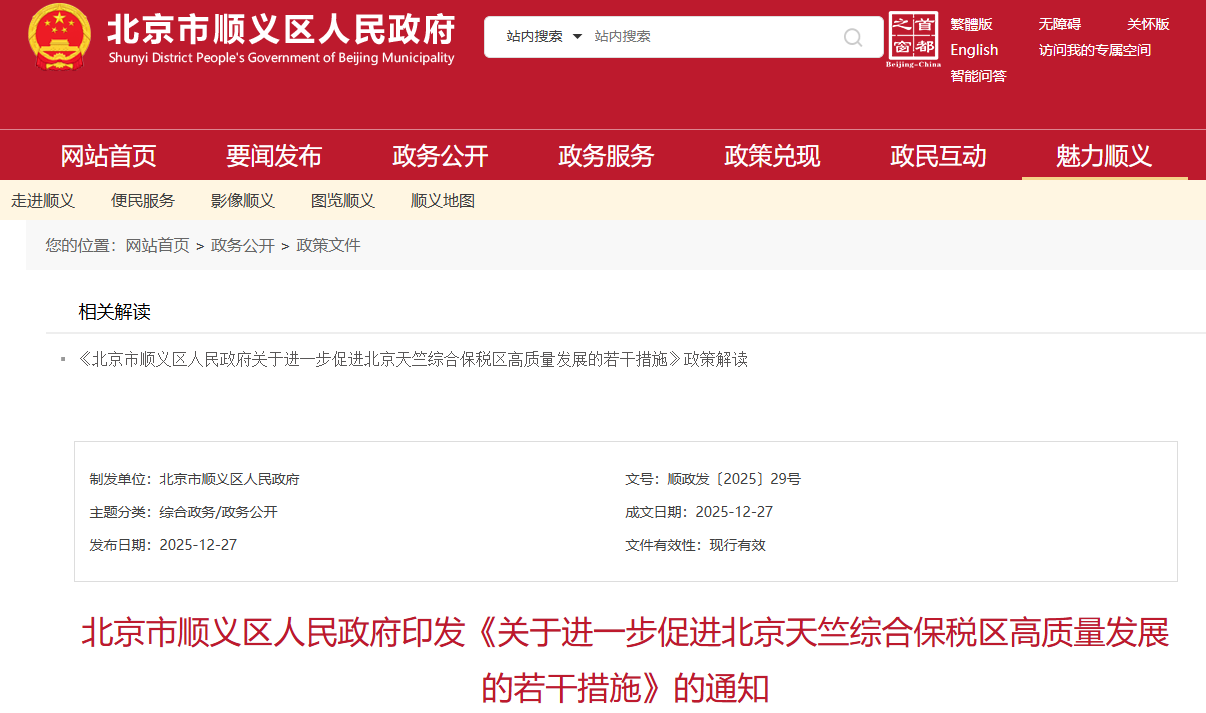Switch the site to English version

[972, 49]
